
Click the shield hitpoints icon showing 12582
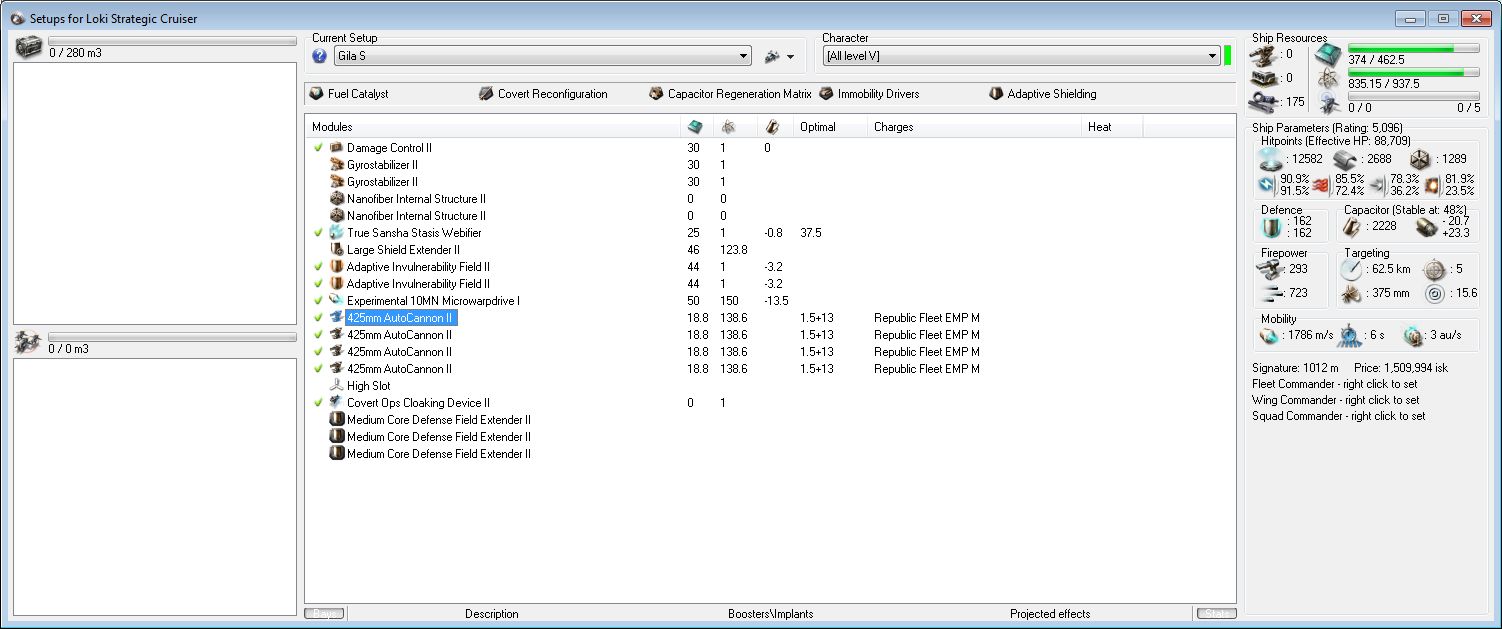pos(1272,160)
